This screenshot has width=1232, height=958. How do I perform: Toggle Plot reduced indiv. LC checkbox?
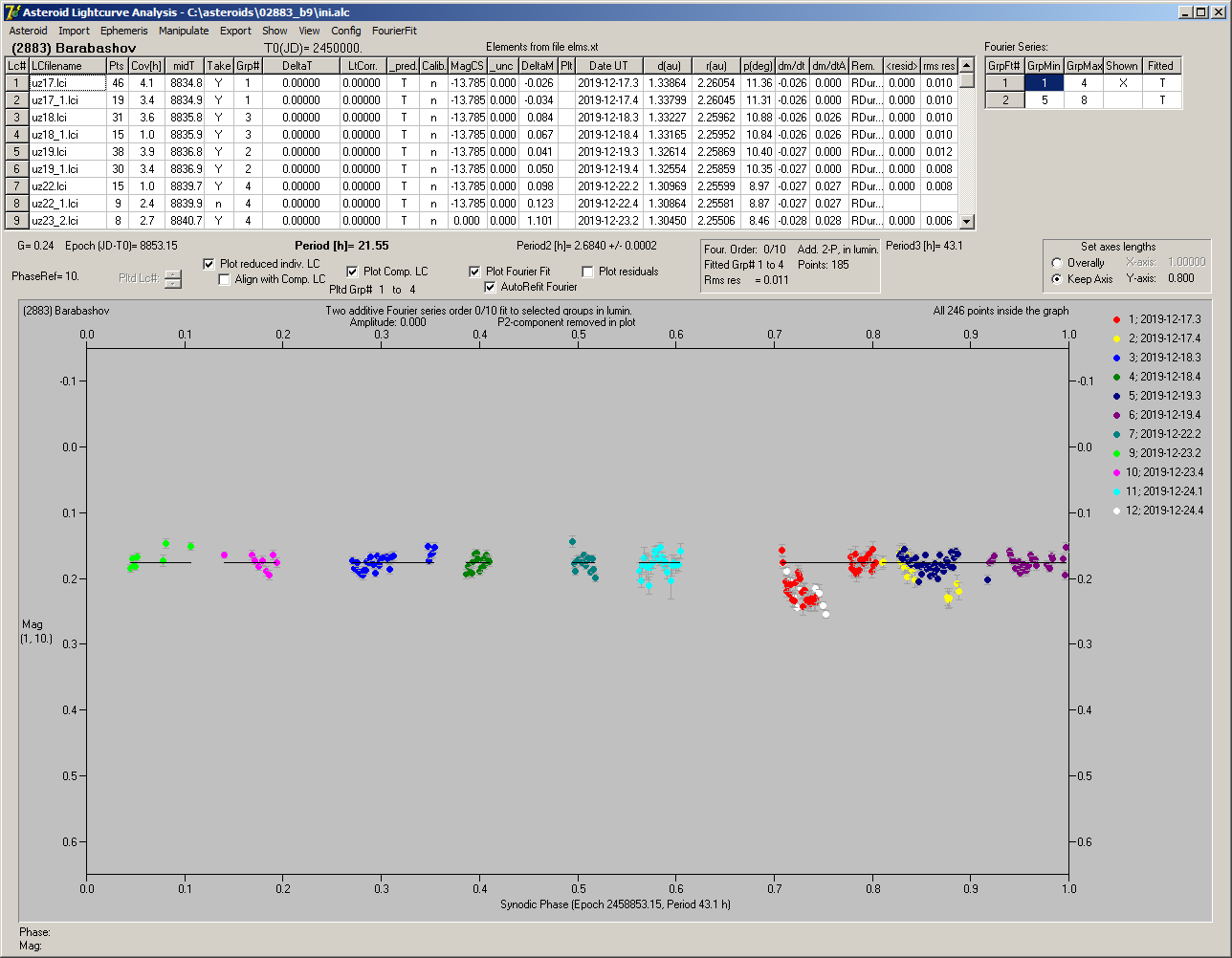coord(209,264)
